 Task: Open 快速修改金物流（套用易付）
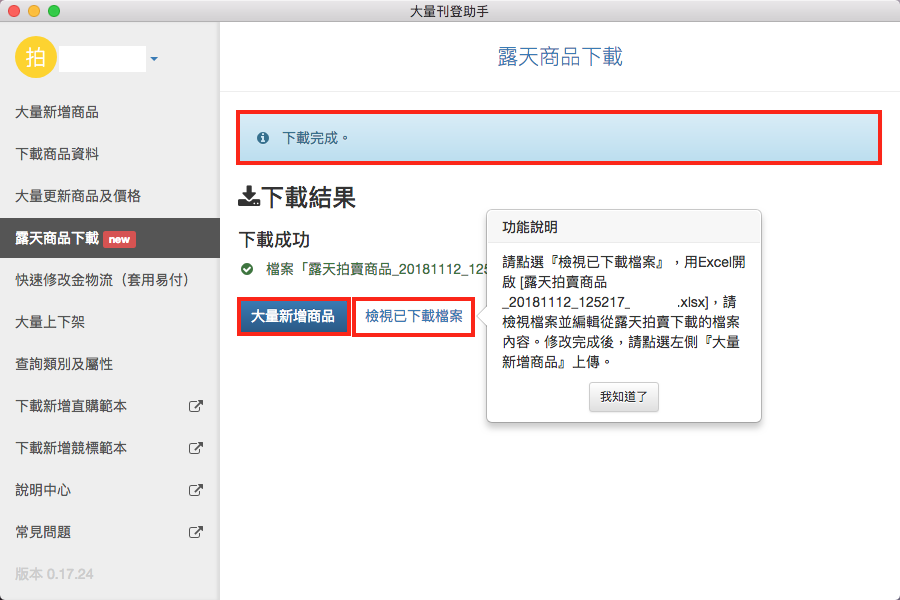[x=102, y=280]
